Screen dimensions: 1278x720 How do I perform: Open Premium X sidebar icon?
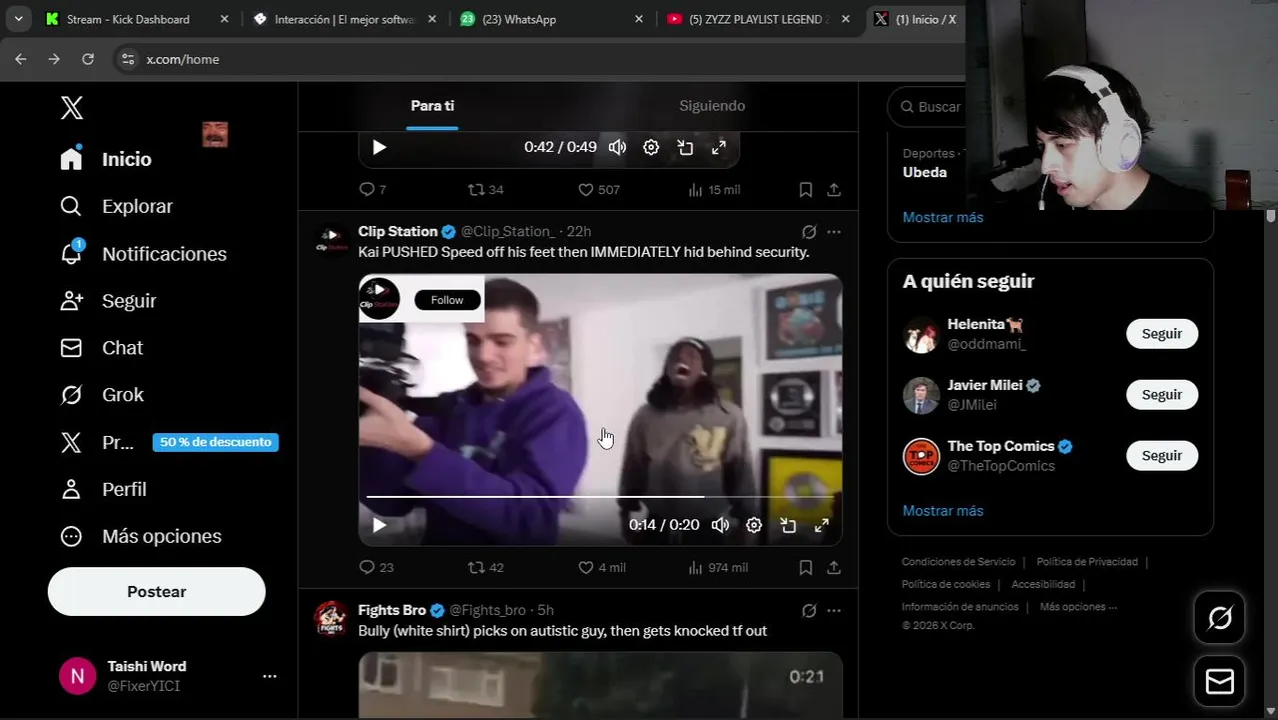click(71, 442)
